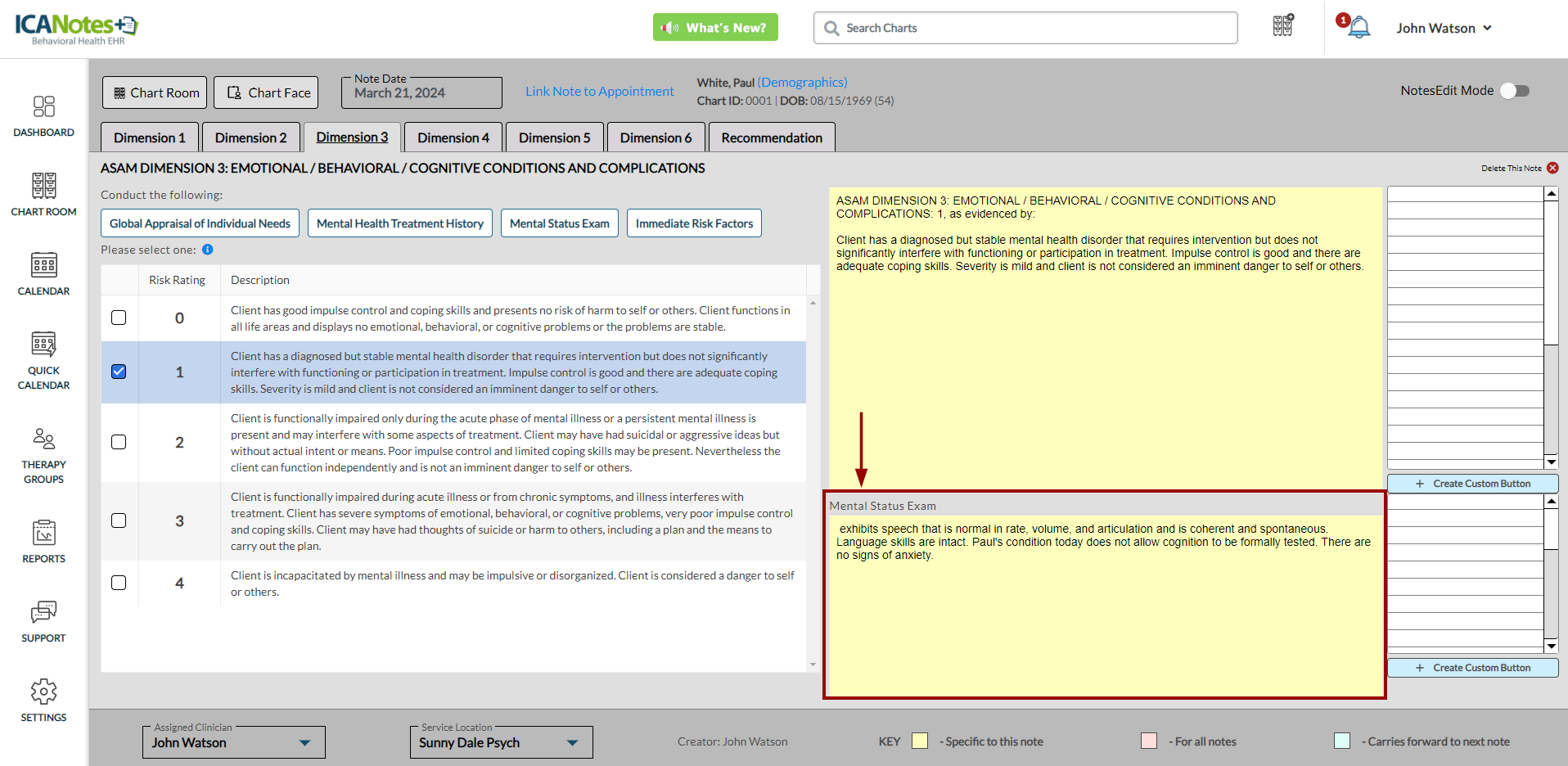This screenshot has width=1568, height=766.
Task: Delete this note with red X icon
Action: tap(1552, 168)
